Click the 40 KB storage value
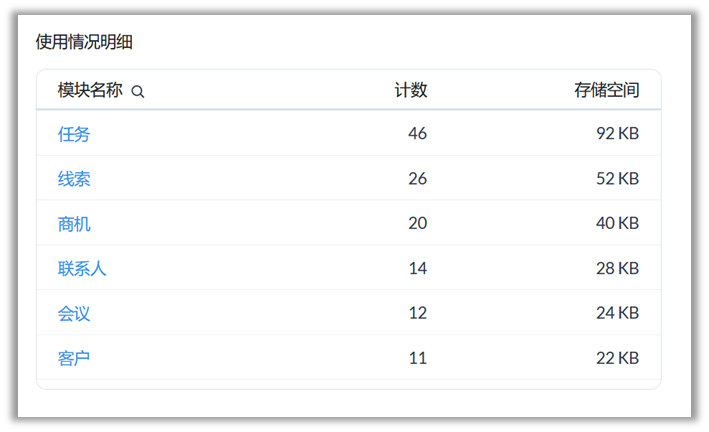The height and width of the screenshot is (432, 709). pyautogui.click(x=617, y=224)
